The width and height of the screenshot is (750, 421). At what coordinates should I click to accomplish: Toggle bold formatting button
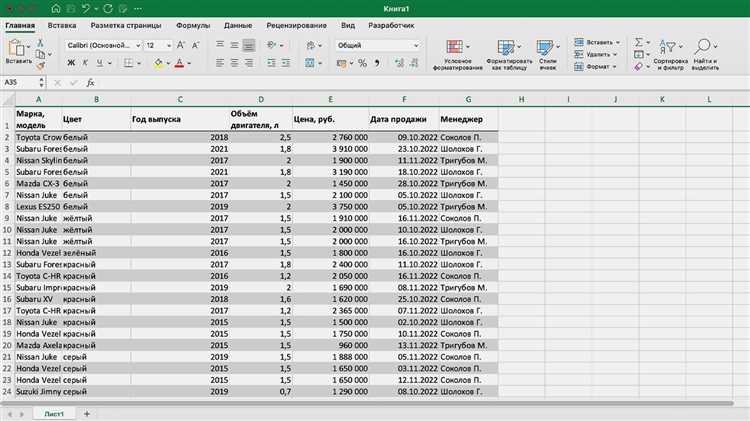coord(71,63)
